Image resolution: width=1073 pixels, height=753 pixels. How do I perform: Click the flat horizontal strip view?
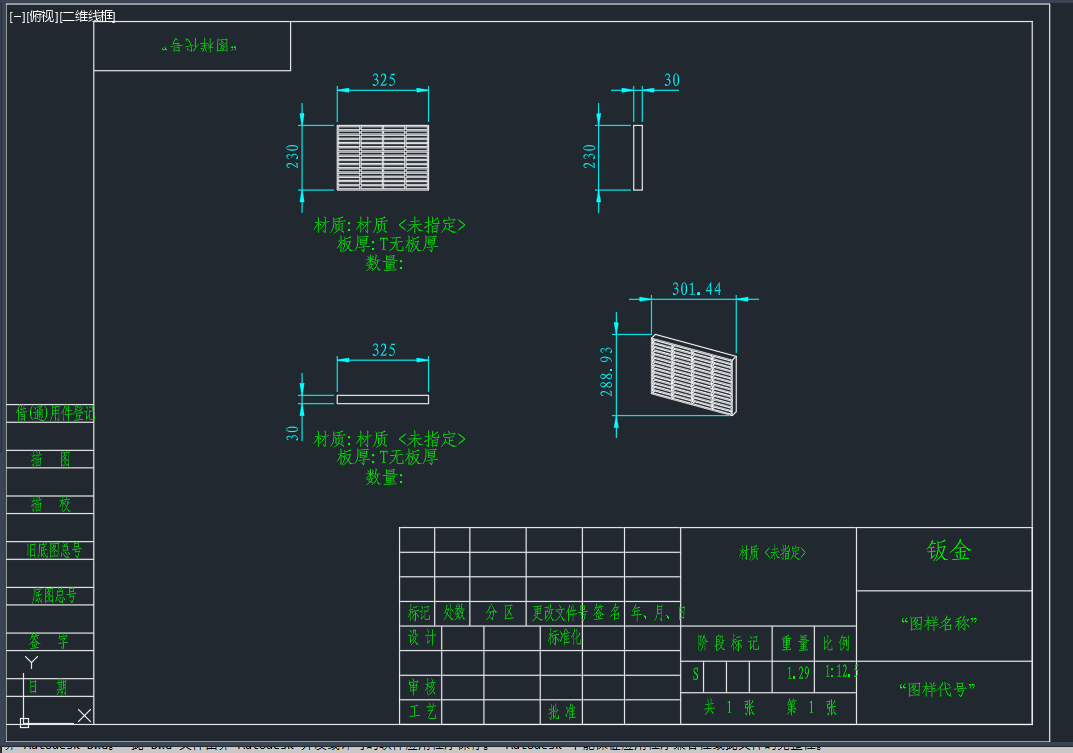click(x=383, y=399)
